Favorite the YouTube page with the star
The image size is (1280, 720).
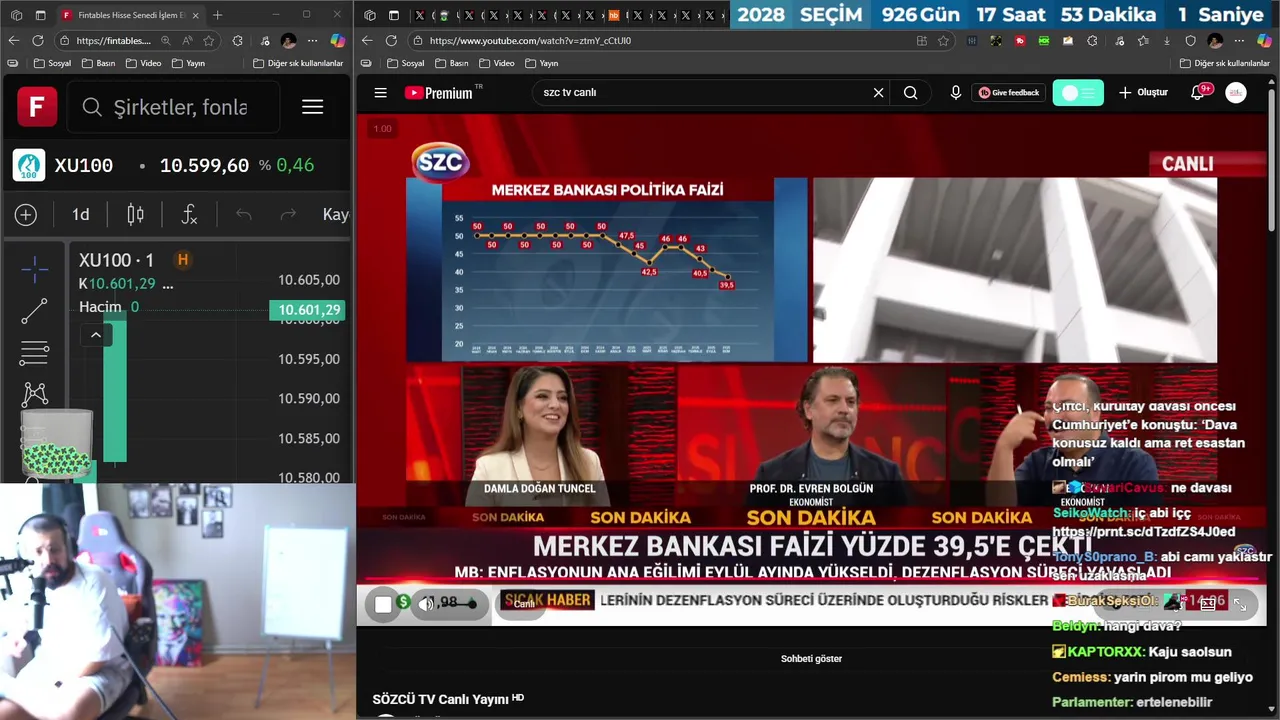(943, 41)
